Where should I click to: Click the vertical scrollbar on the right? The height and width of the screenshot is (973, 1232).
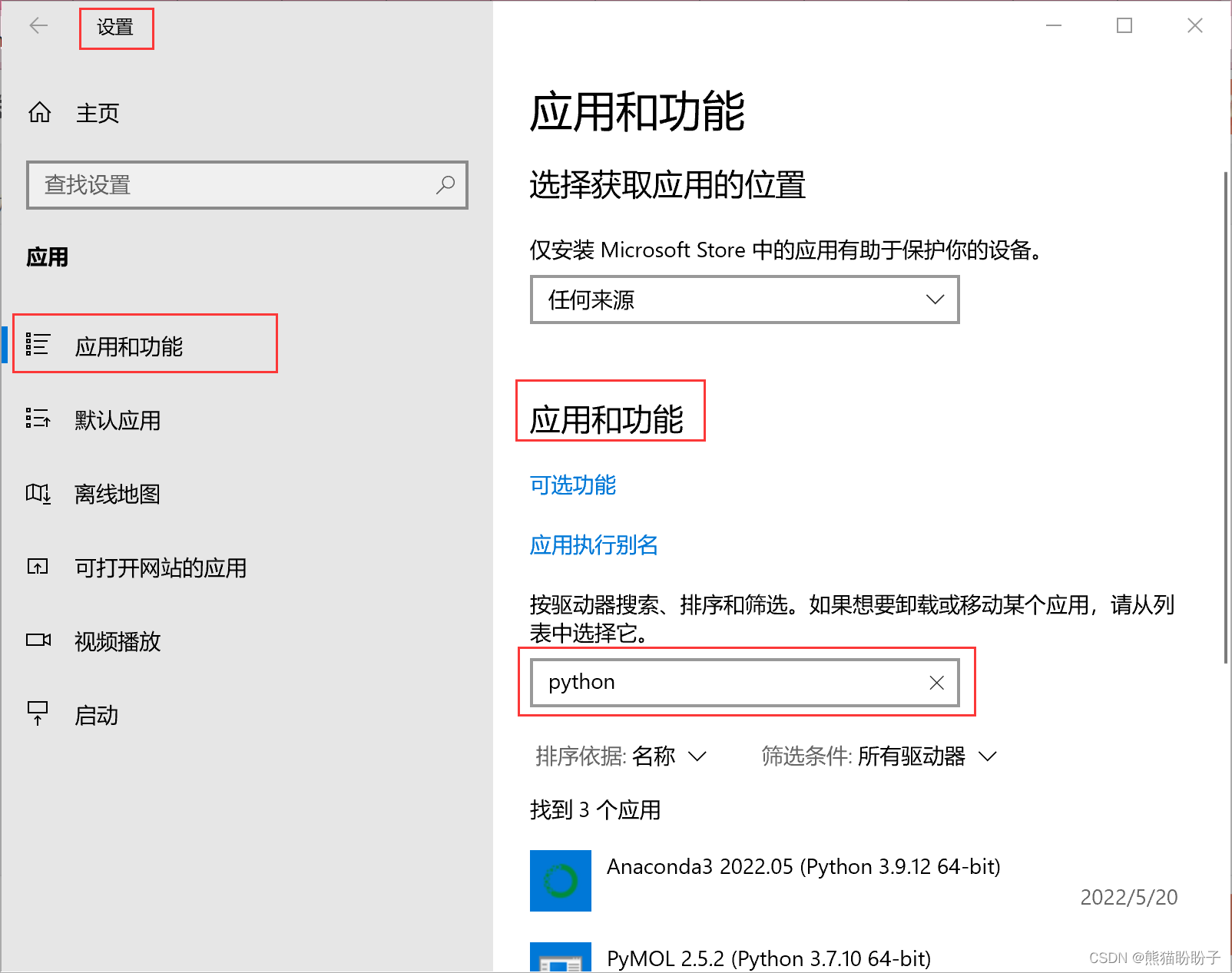[1226, 417]
